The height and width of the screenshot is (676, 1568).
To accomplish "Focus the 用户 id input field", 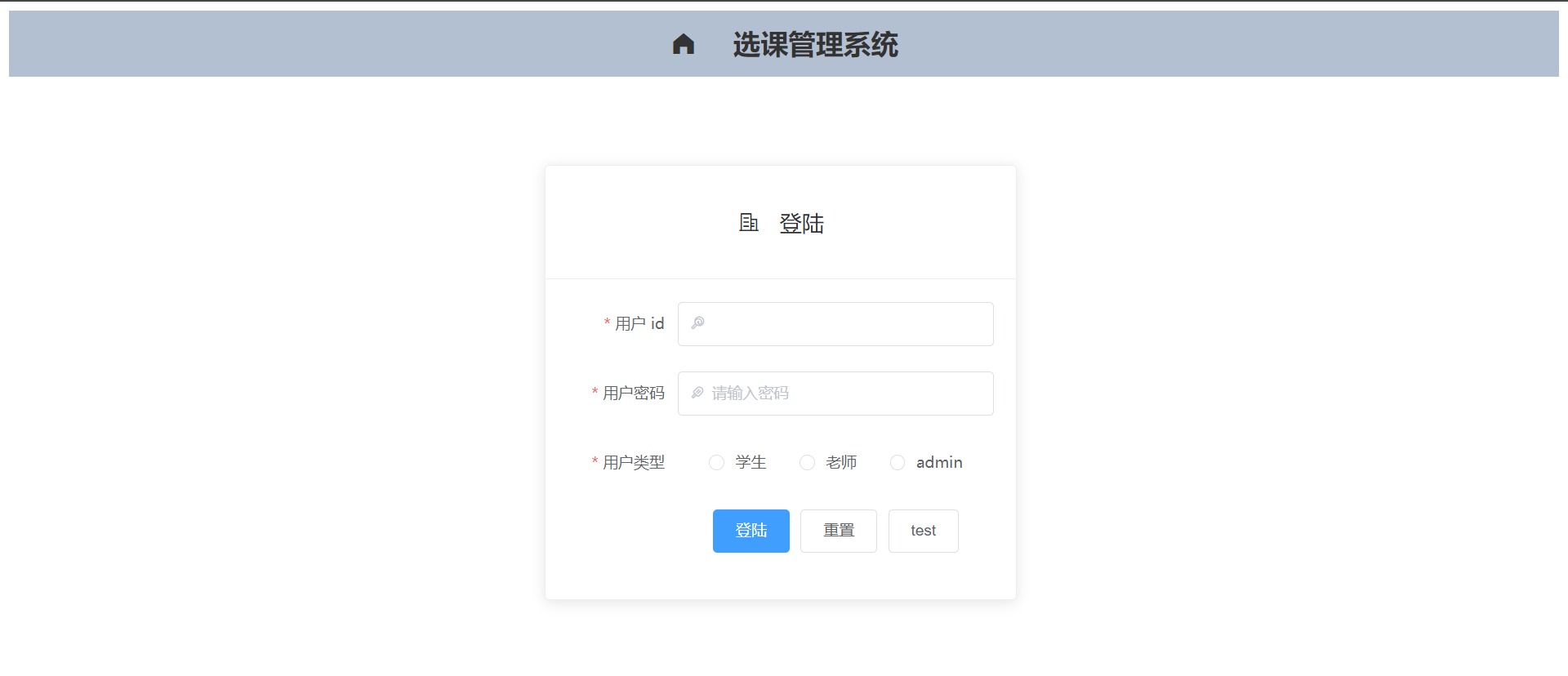I will pos(835,324).
